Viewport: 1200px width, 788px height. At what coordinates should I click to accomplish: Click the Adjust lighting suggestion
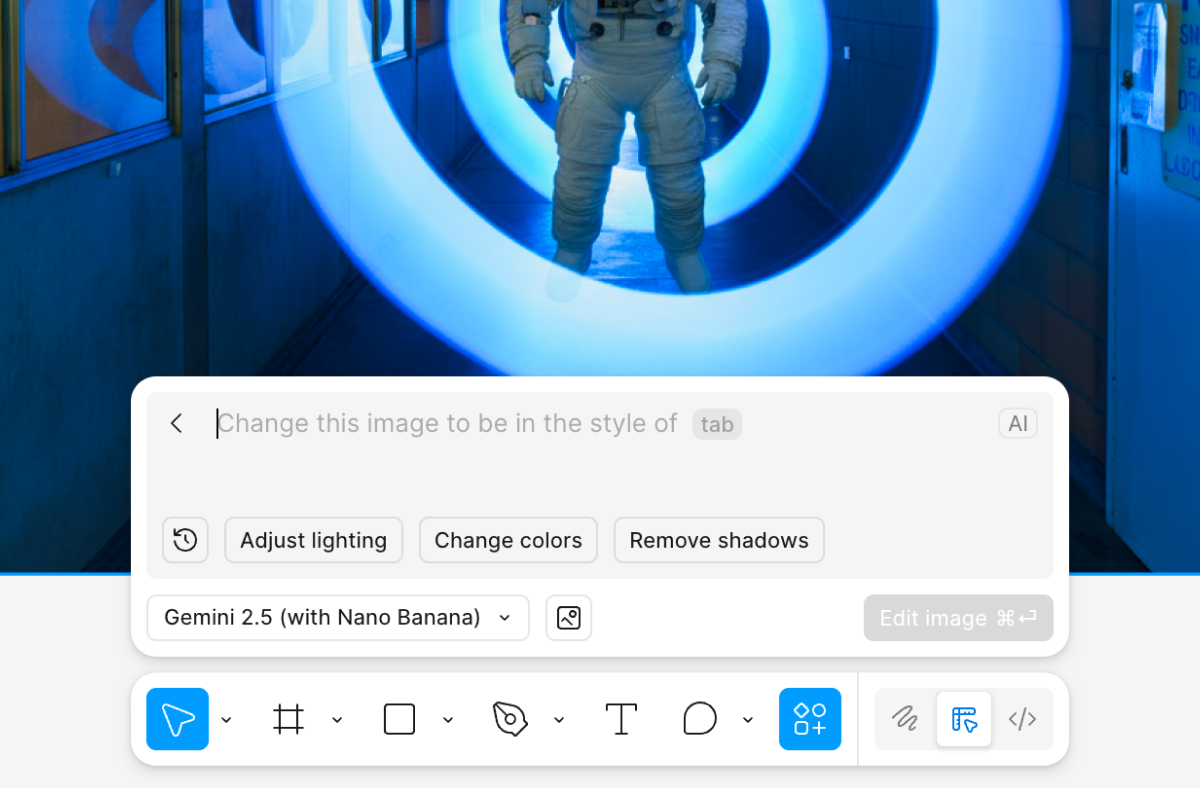pos(313,539)
